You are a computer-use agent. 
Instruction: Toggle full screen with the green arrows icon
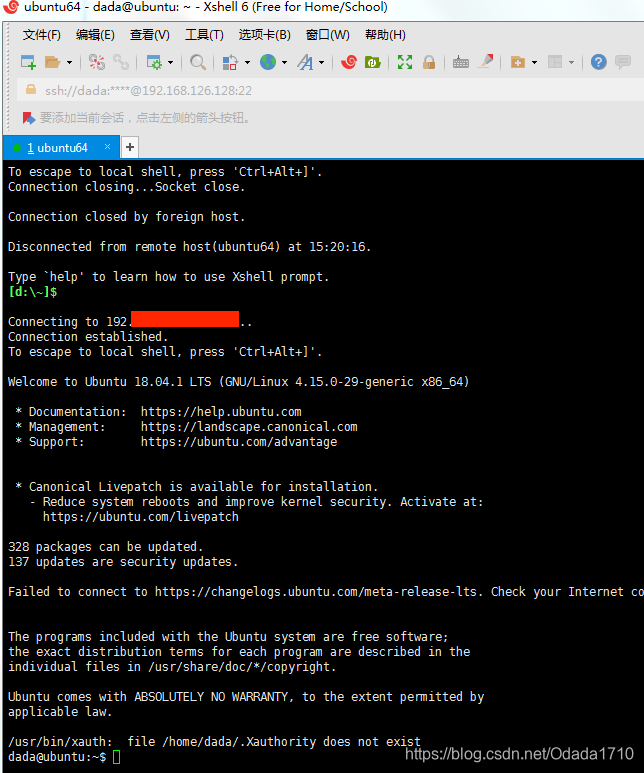click(405, 62)
